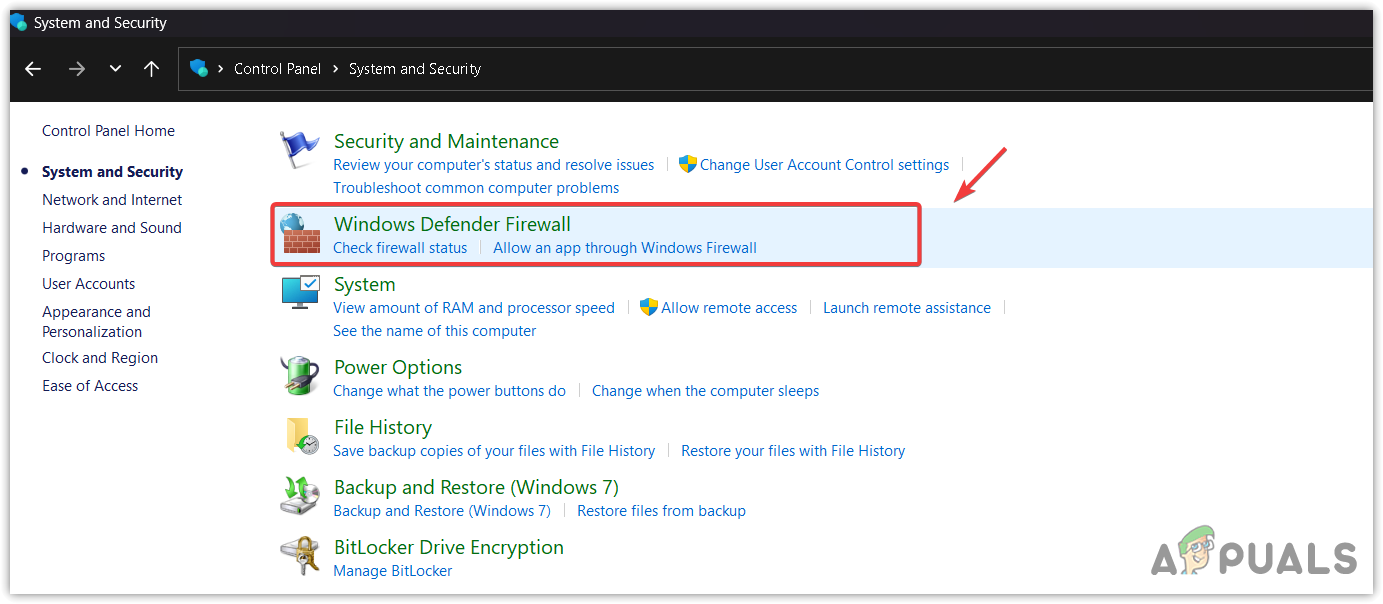
Task: Open Network and Internet in the sidebar
Action: 112,200
